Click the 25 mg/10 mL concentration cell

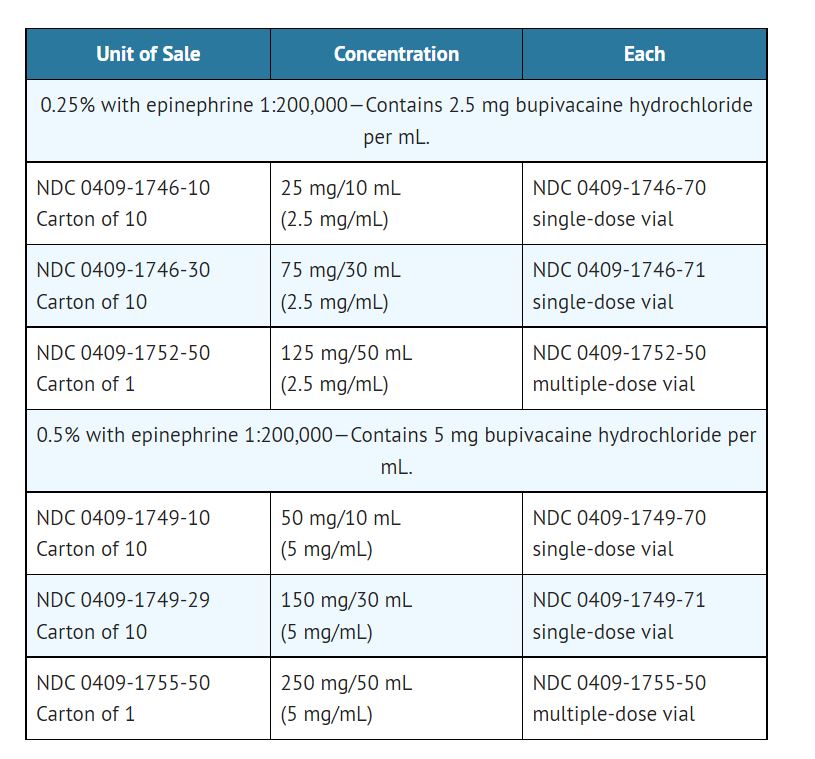[x=396, y=203]
